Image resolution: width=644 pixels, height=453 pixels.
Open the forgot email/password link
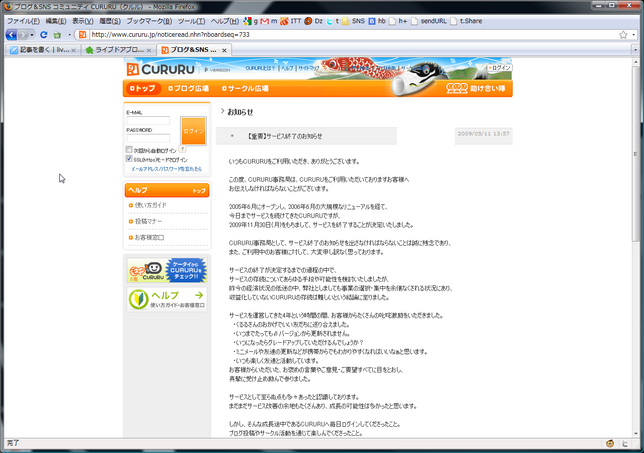(x=166, y=169)
